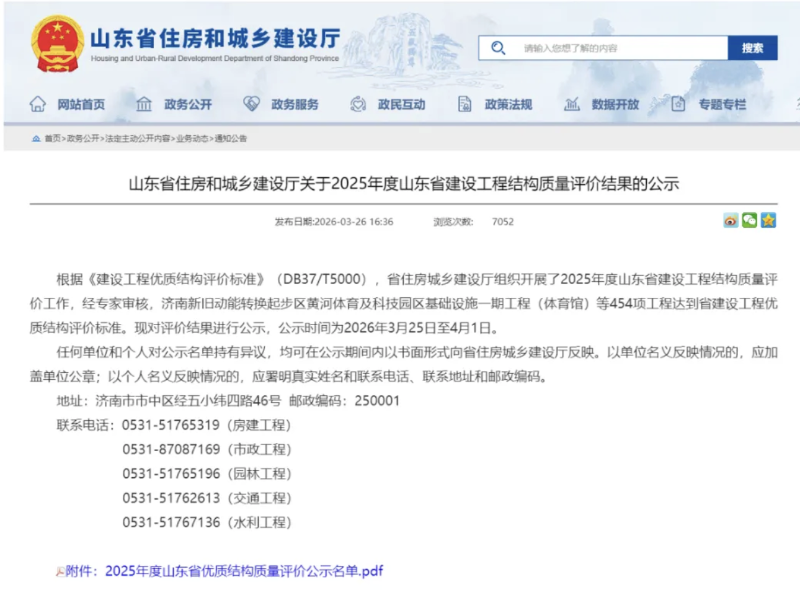Click the icon beside 专题专栏
This screenshot has height=592, width=800.
click(x=678, y=104)
